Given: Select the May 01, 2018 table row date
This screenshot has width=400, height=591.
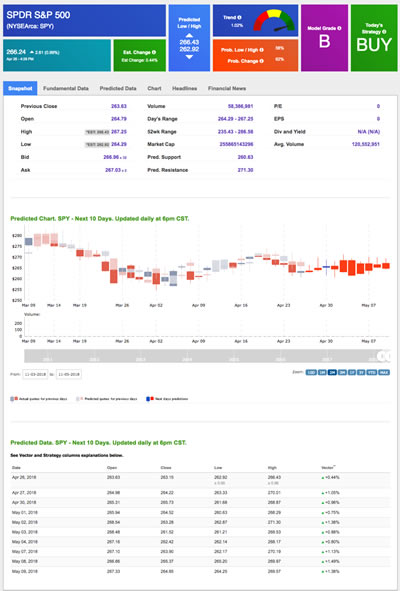Looking at the screenshot, I should click(x=25, y=513).
